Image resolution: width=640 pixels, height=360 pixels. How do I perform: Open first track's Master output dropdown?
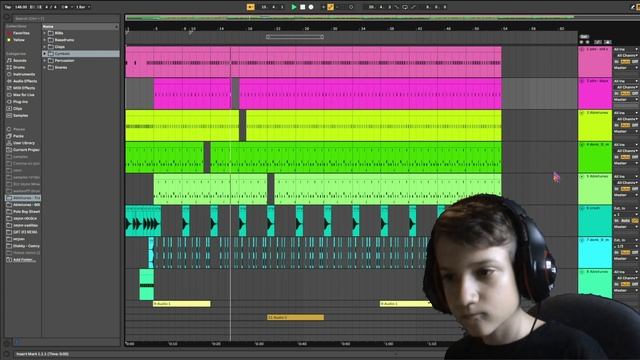pyautogui.click(x=626, y=68)
